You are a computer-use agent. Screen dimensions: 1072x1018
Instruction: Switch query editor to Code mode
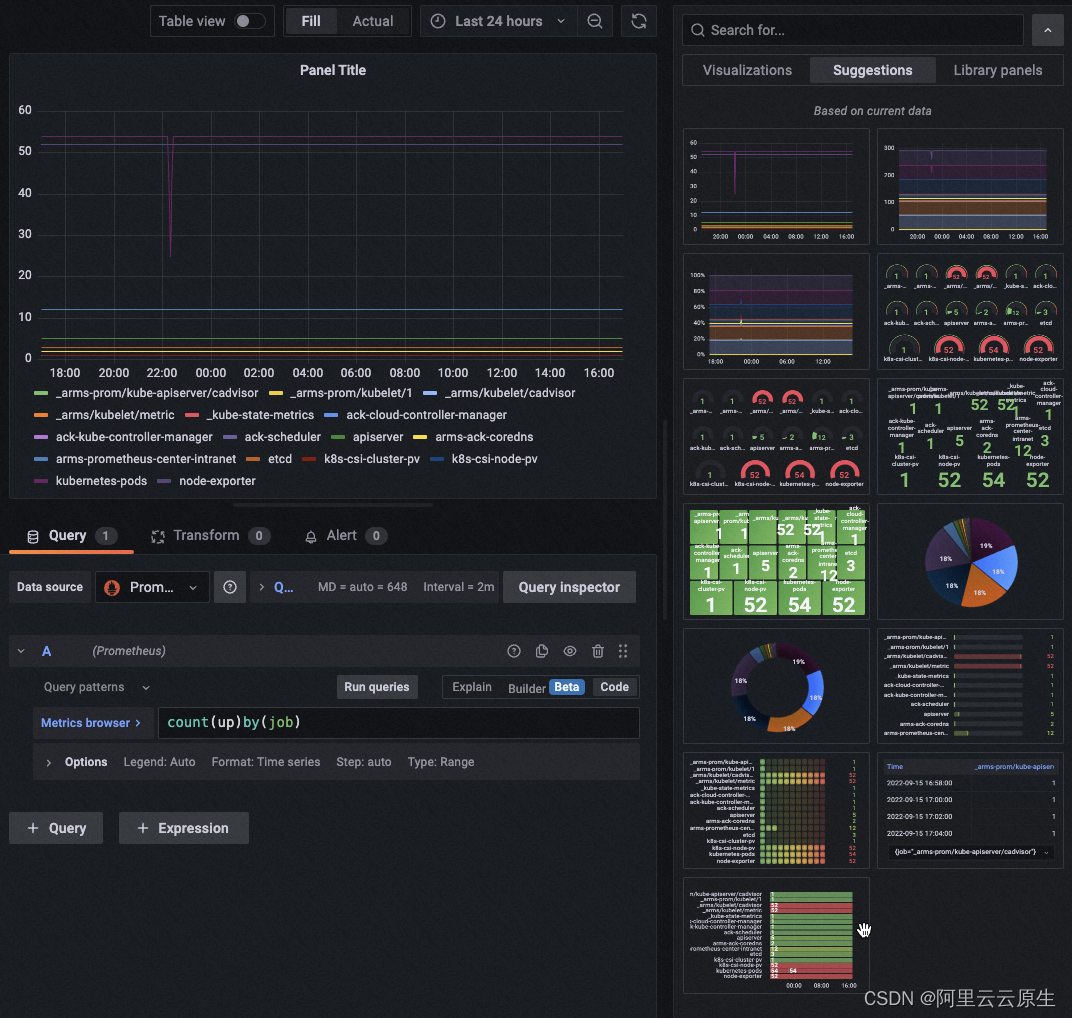(x=615, y=687)
